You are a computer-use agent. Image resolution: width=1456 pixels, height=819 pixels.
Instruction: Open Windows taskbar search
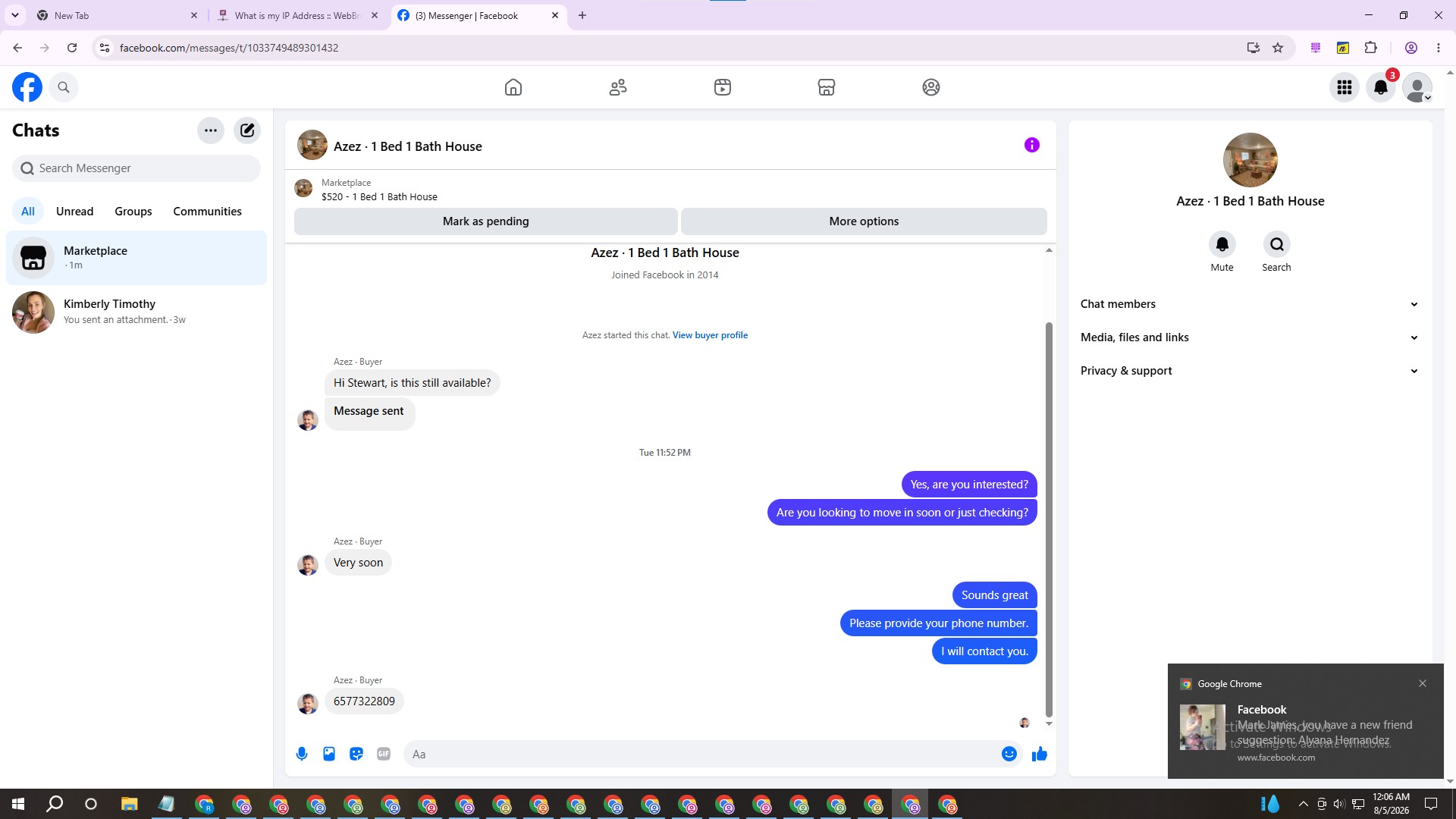(55, 804)
